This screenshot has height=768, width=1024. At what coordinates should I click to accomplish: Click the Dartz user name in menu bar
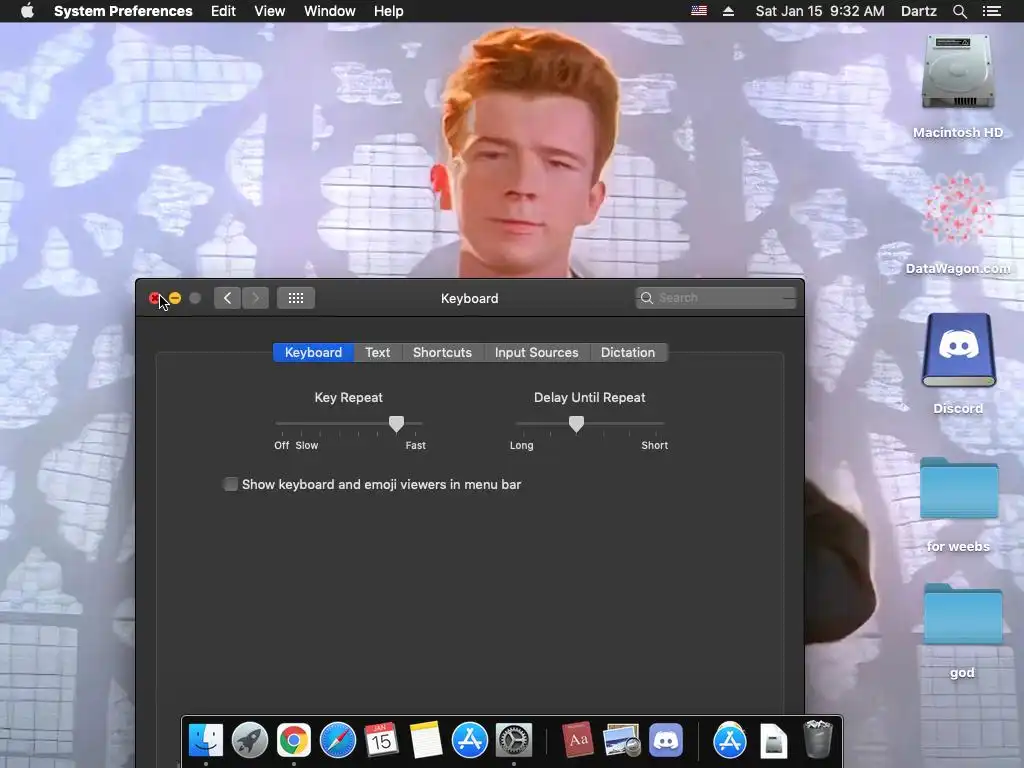(919, 11)
